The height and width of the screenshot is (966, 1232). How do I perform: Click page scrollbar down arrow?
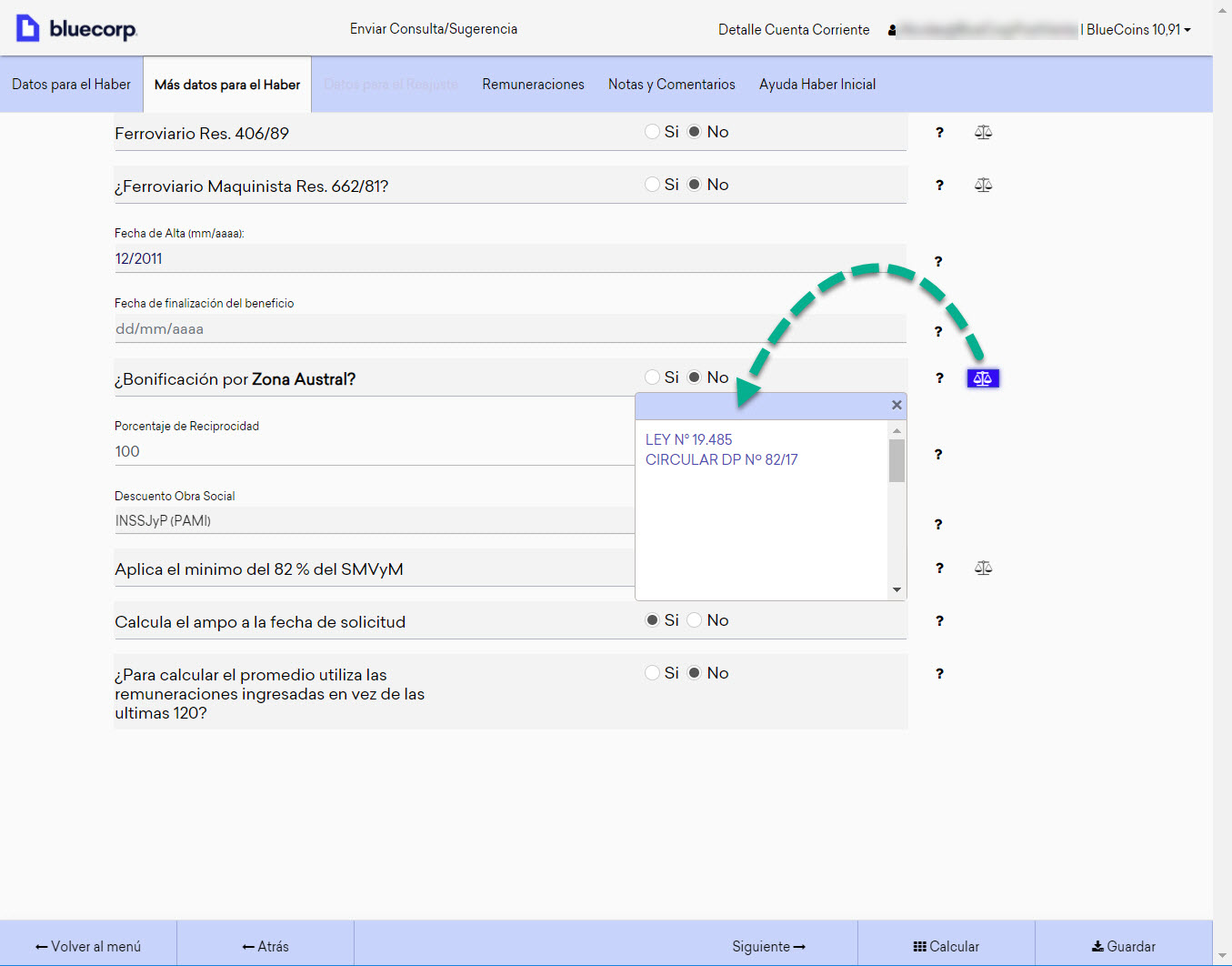(1223, 957)
